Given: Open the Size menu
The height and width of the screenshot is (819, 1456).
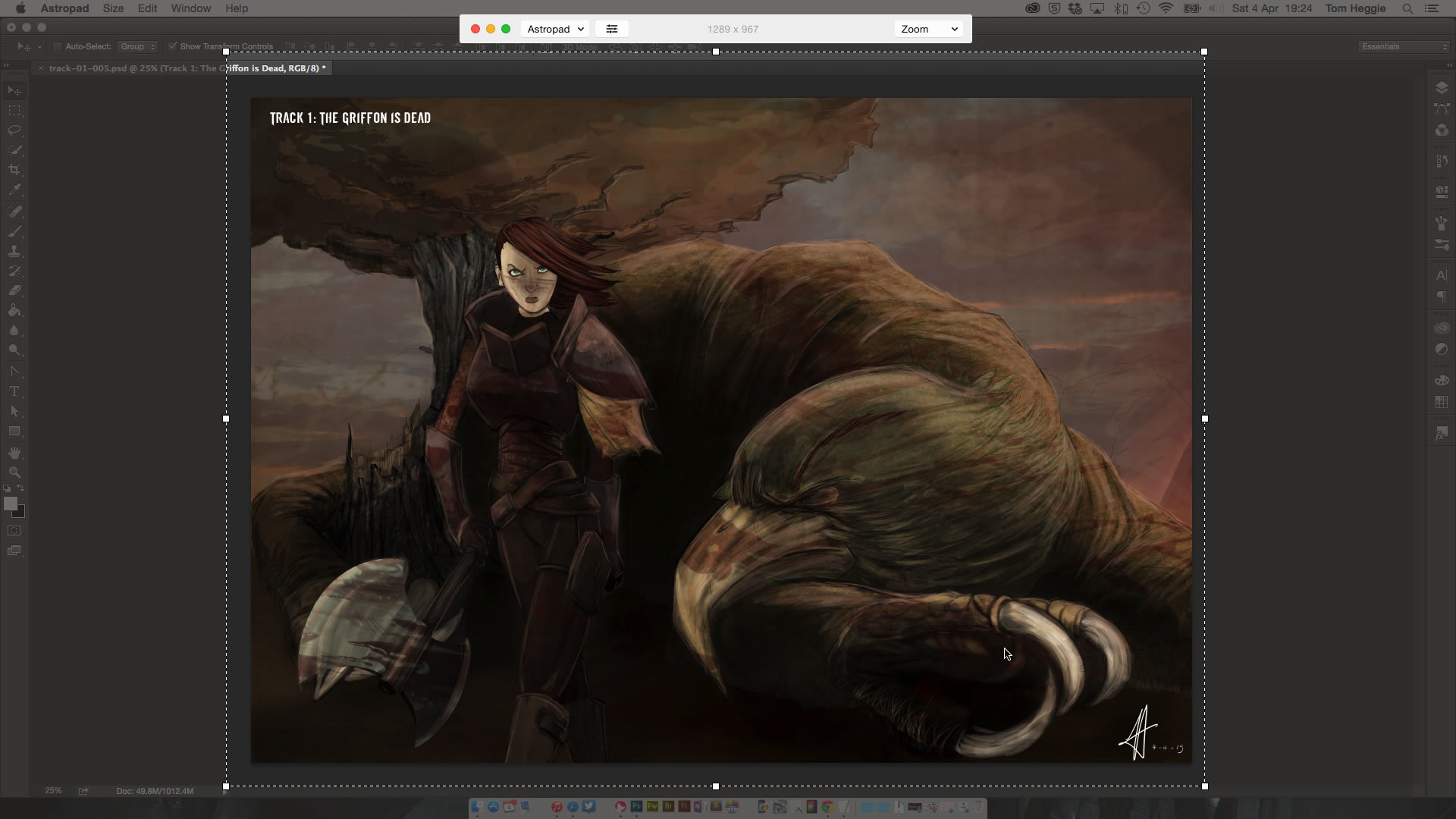Looking at the screenshot, I should (x=113, y=8).
